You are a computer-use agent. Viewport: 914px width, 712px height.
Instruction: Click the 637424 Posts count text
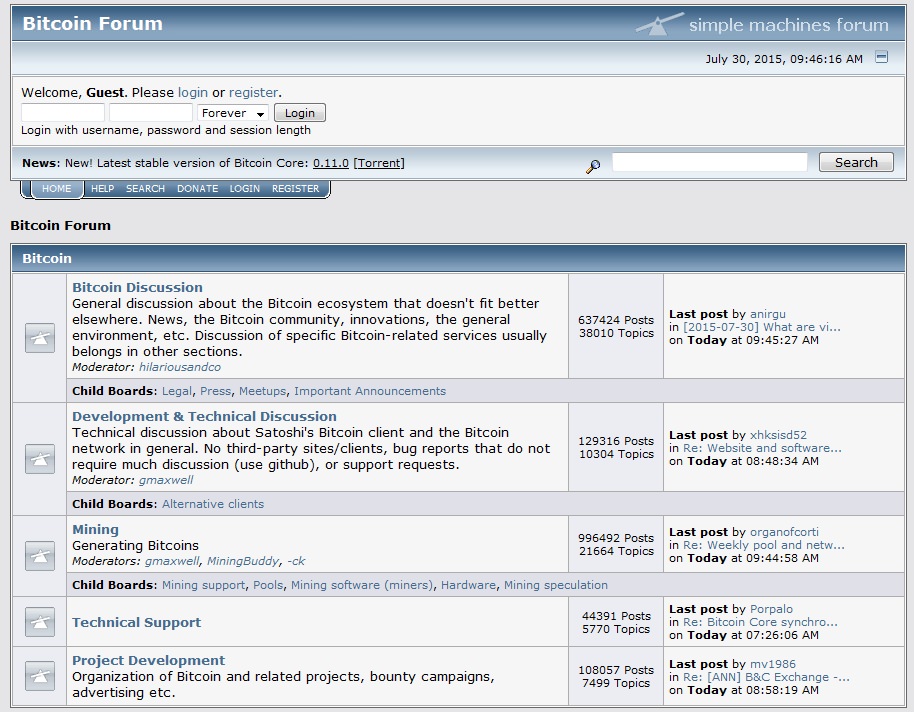tap(616, 320)
